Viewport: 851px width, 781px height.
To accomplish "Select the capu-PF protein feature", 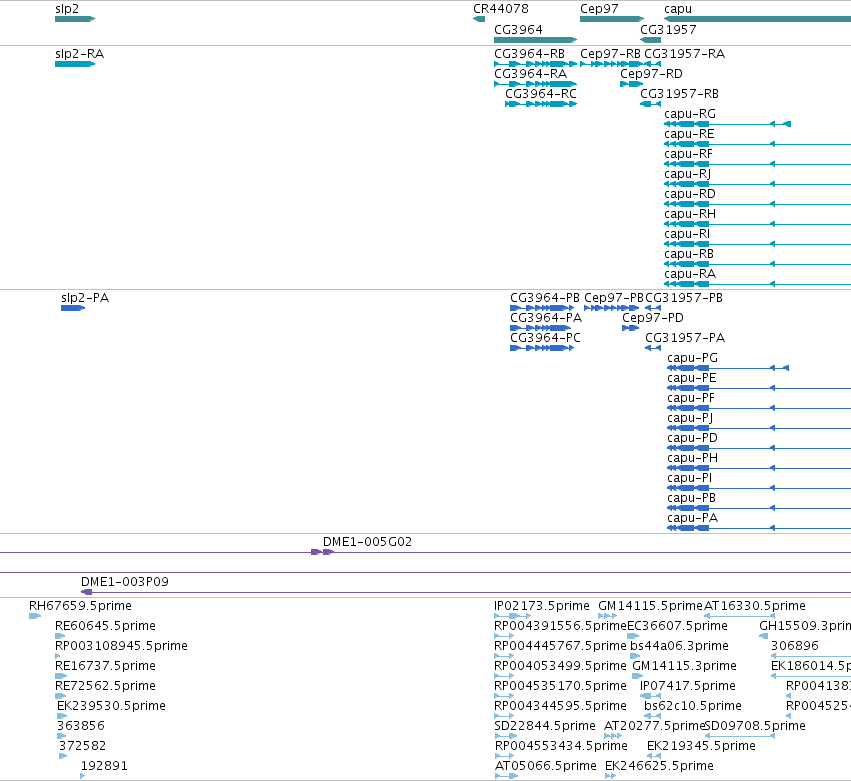I will pyautogui.click(x=759, y=409).
